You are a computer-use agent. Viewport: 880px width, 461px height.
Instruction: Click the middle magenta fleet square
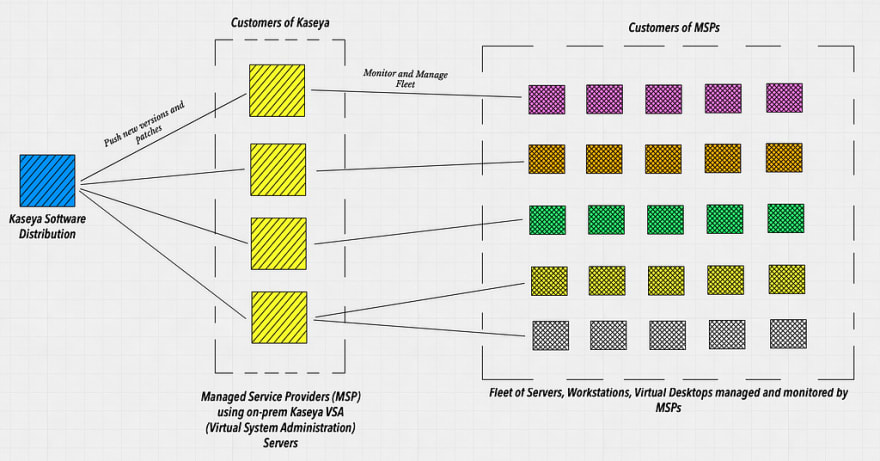point(663,99)
